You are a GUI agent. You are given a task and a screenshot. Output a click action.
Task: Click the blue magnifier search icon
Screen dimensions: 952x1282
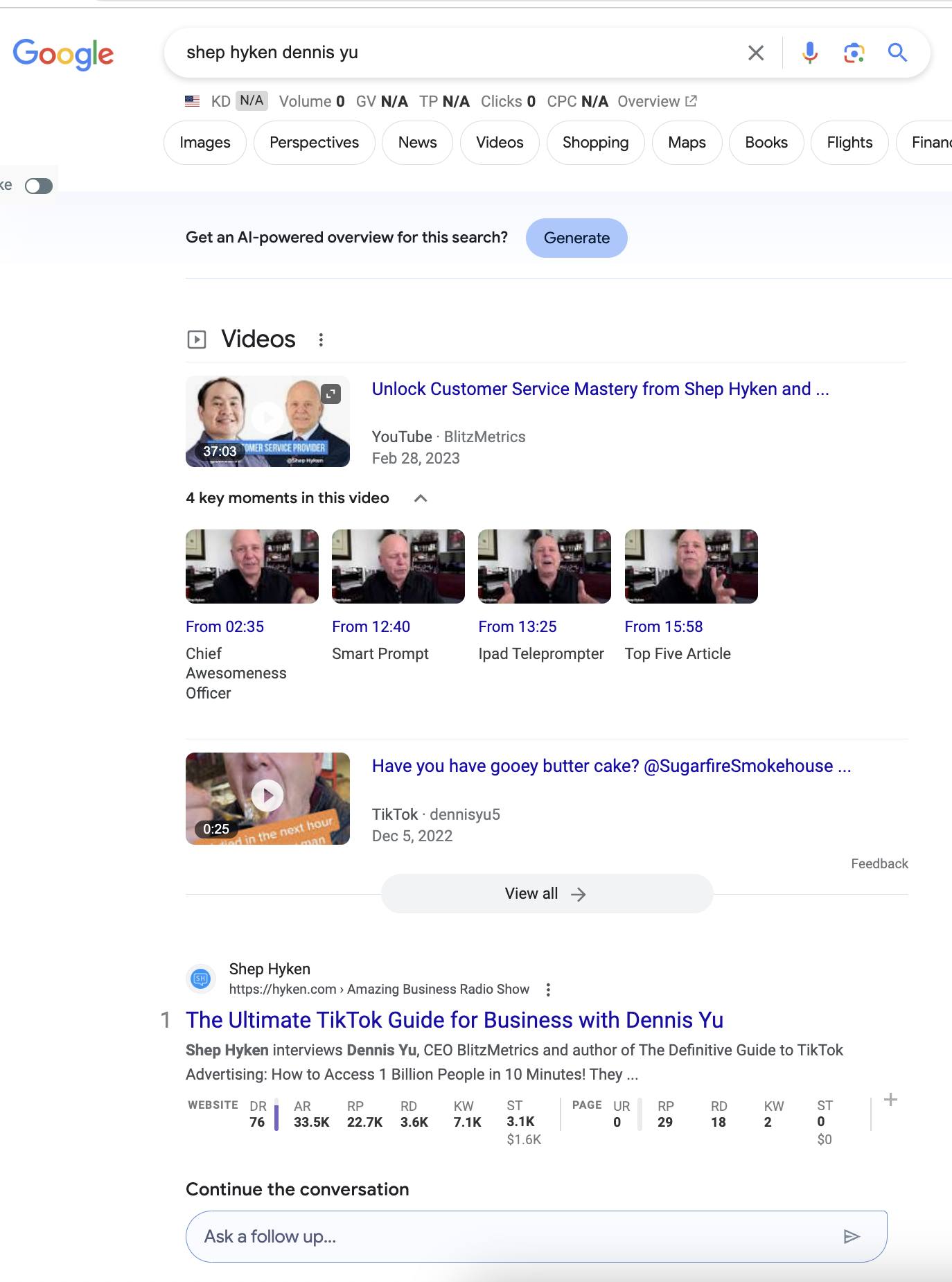897,53
